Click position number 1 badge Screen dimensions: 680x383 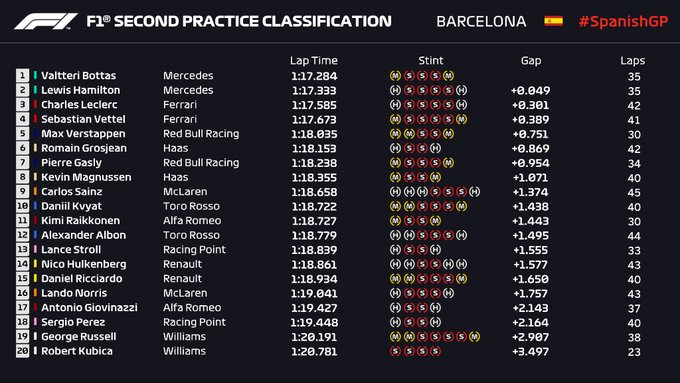coord(23,75)
